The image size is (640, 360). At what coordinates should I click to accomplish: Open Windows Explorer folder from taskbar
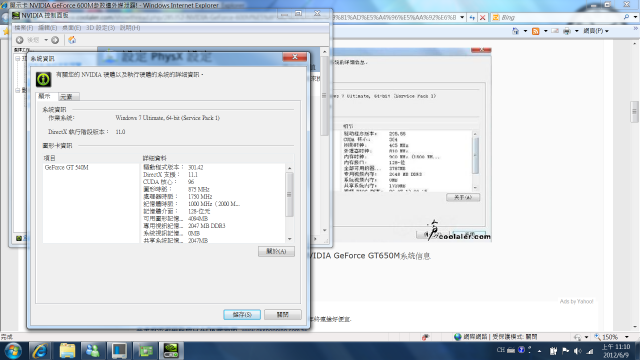[x=67, y=351]
